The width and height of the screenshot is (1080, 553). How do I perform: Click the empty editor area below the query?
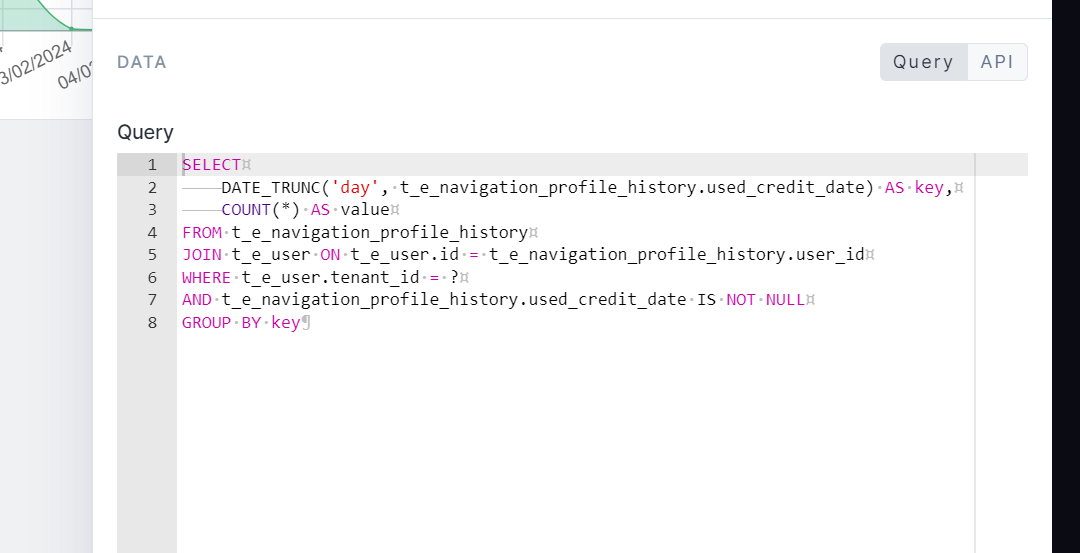[x=570, y=440]
